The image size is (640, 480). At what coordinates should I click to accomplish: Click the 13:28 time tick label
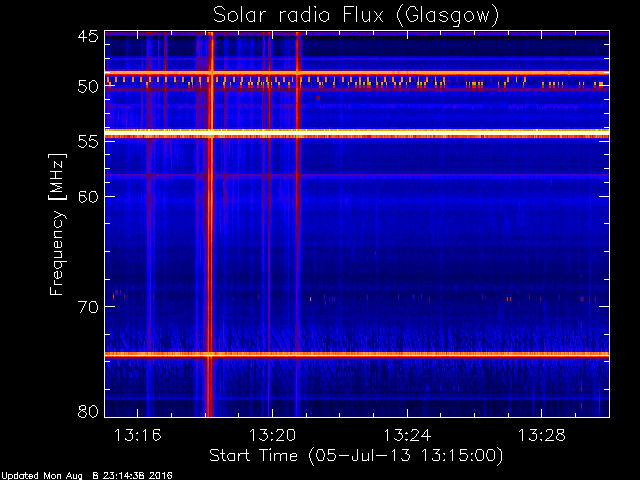tap(542, 435)
